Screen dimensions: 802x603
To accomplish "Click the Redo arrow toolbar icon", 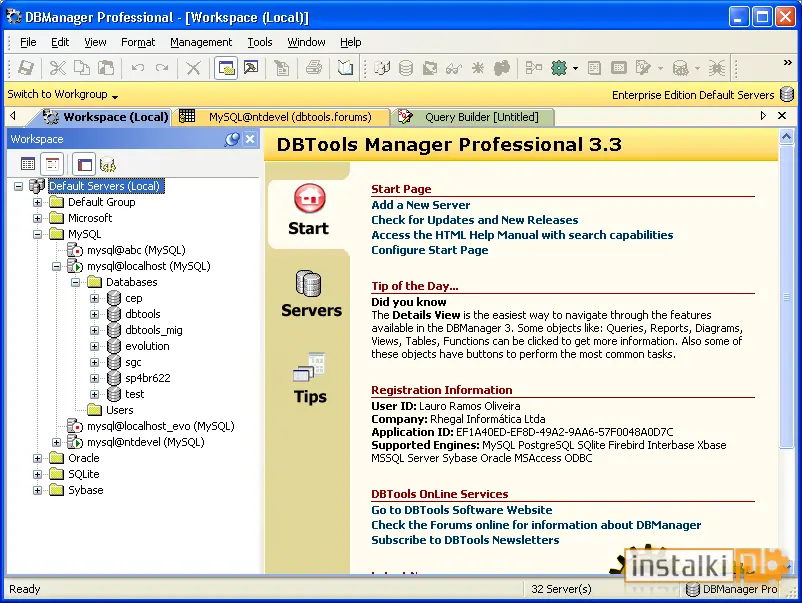I will 162,68.
